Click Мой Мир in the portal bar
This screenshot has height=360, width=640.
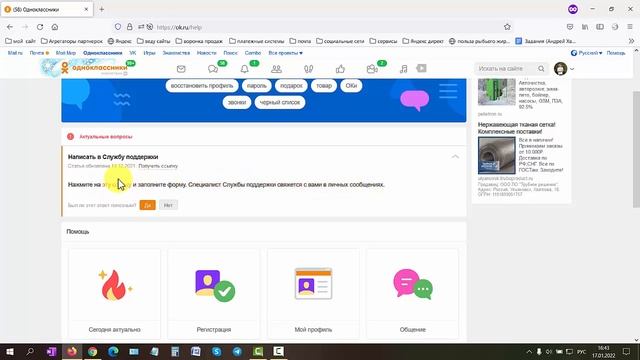[x=66, y=53]
